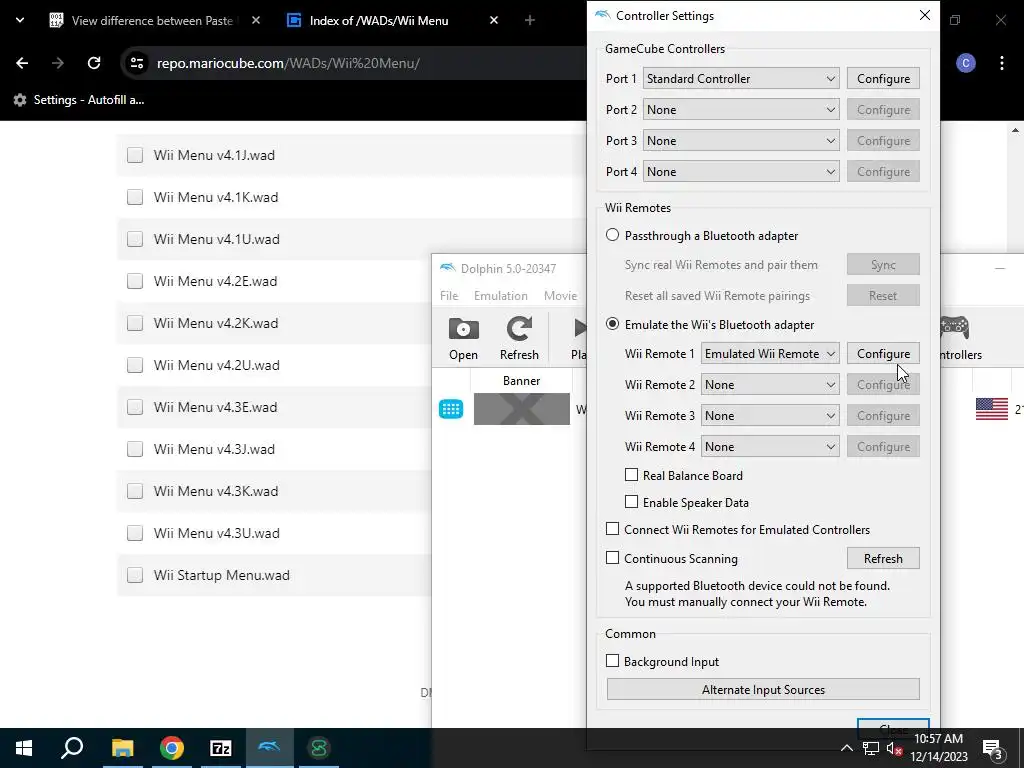Check the Wii Menu v4.3U.wad checkbox
The height and width of the screenshot is (768, 1024).
135,533
